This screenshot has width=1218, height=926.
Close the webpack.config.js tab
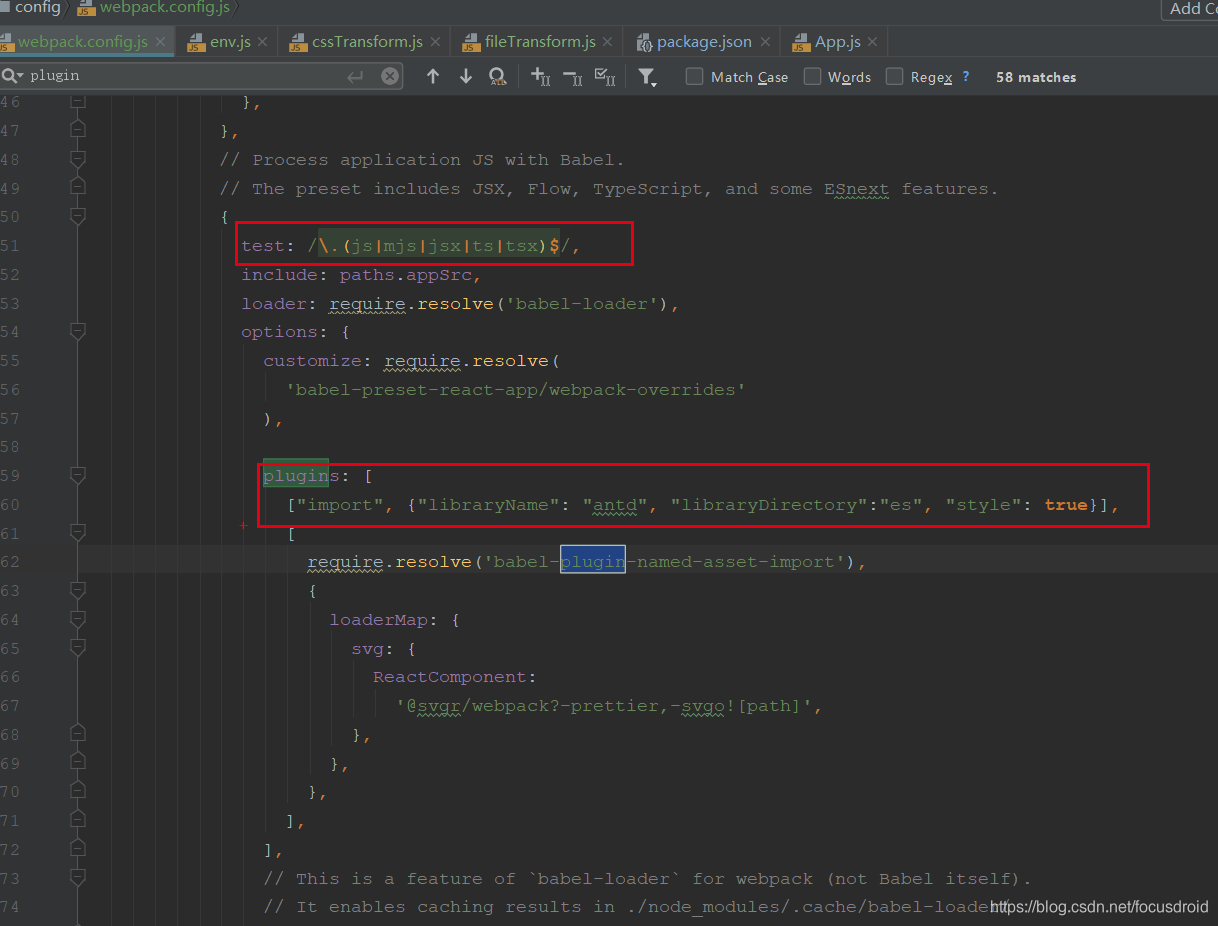[162, 42]
